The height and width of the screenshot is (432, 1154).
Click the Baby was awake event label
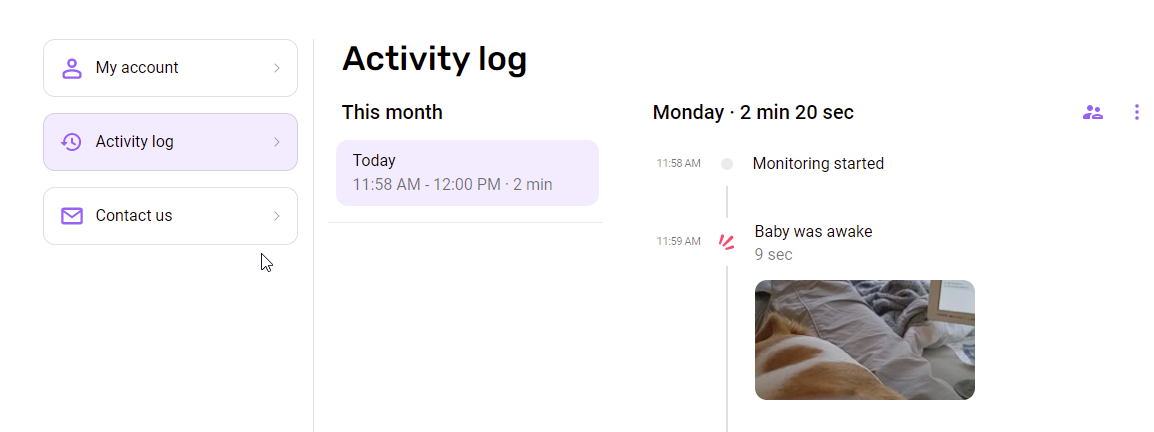pyautogui.click(x=813, y=231)
